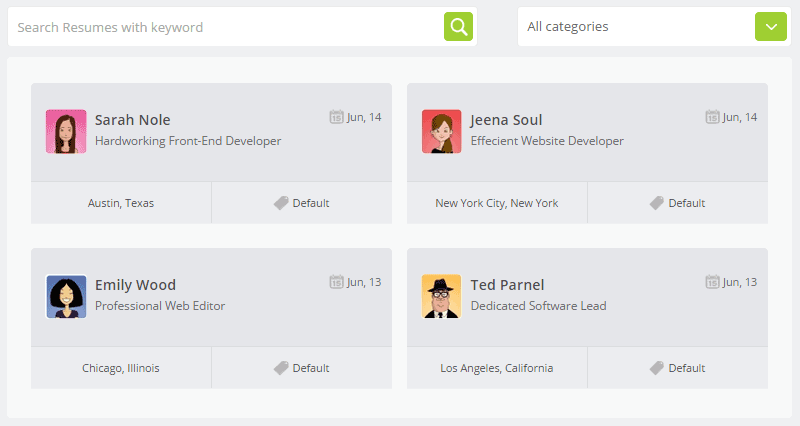Screen dimensions: 800x426
Task: Open Jeena Soul's resume name link
Action: [507, 120]
